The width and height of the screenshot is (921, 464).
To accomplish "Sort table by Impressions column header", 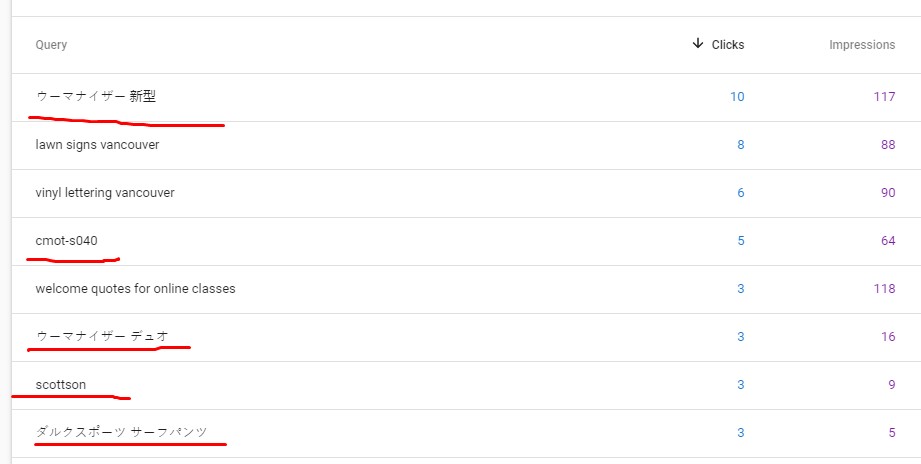I will [x=862, y=45].
